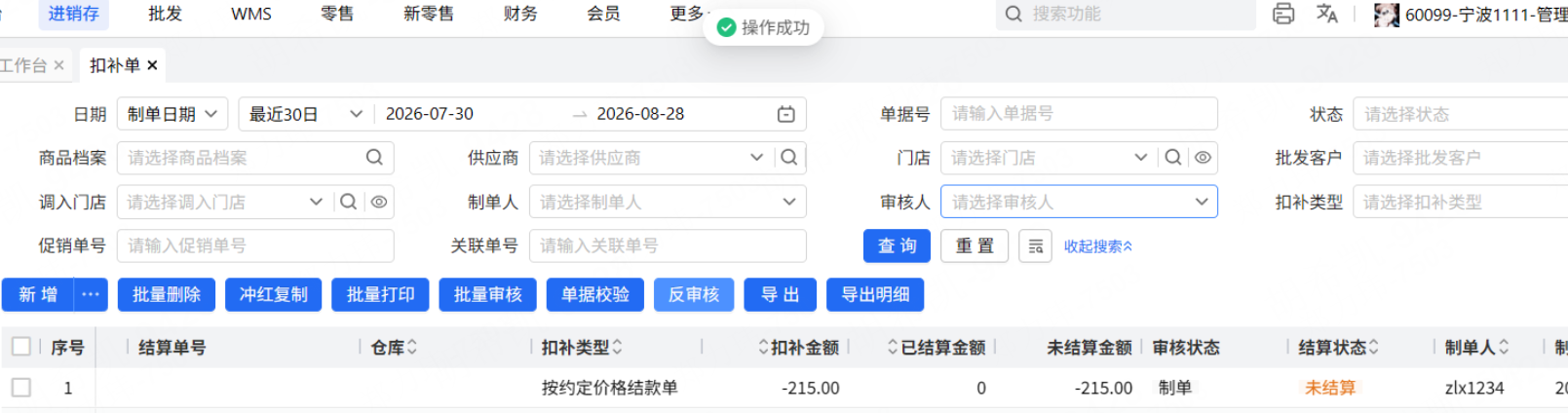Viewport: 1568px width, 413px height.
Task: Close the 扣补单 tab
Action: point(152,65)
